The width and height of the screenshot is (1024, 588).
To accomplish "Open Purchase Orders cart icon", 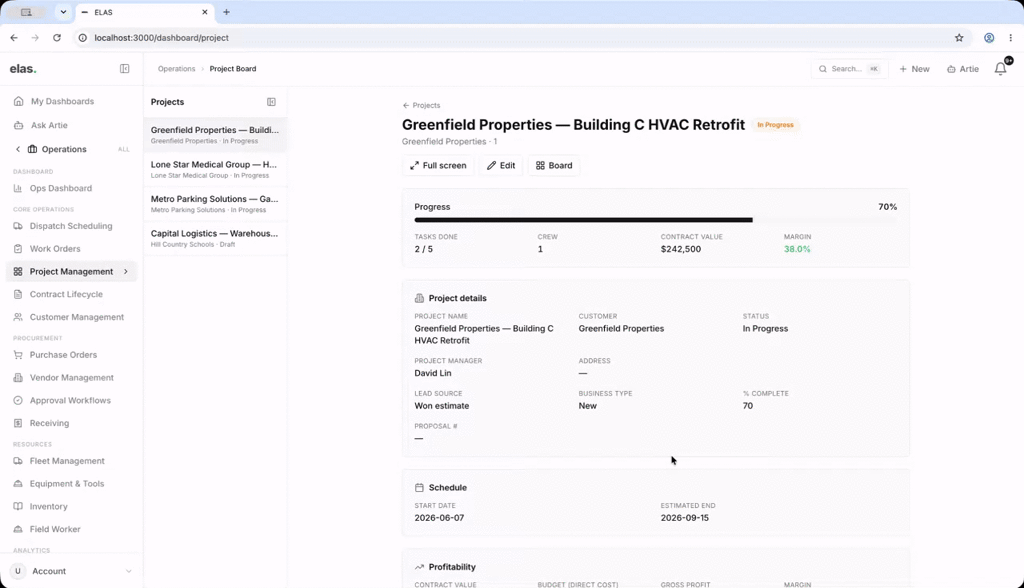I will pyautogui.click(x=18, y=355).
